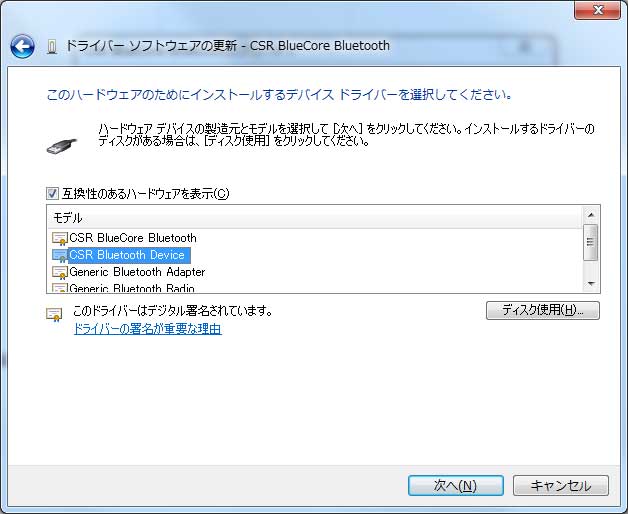Click the certificate icon next to CSR Bluetooth Device

[x=60, y=255]
